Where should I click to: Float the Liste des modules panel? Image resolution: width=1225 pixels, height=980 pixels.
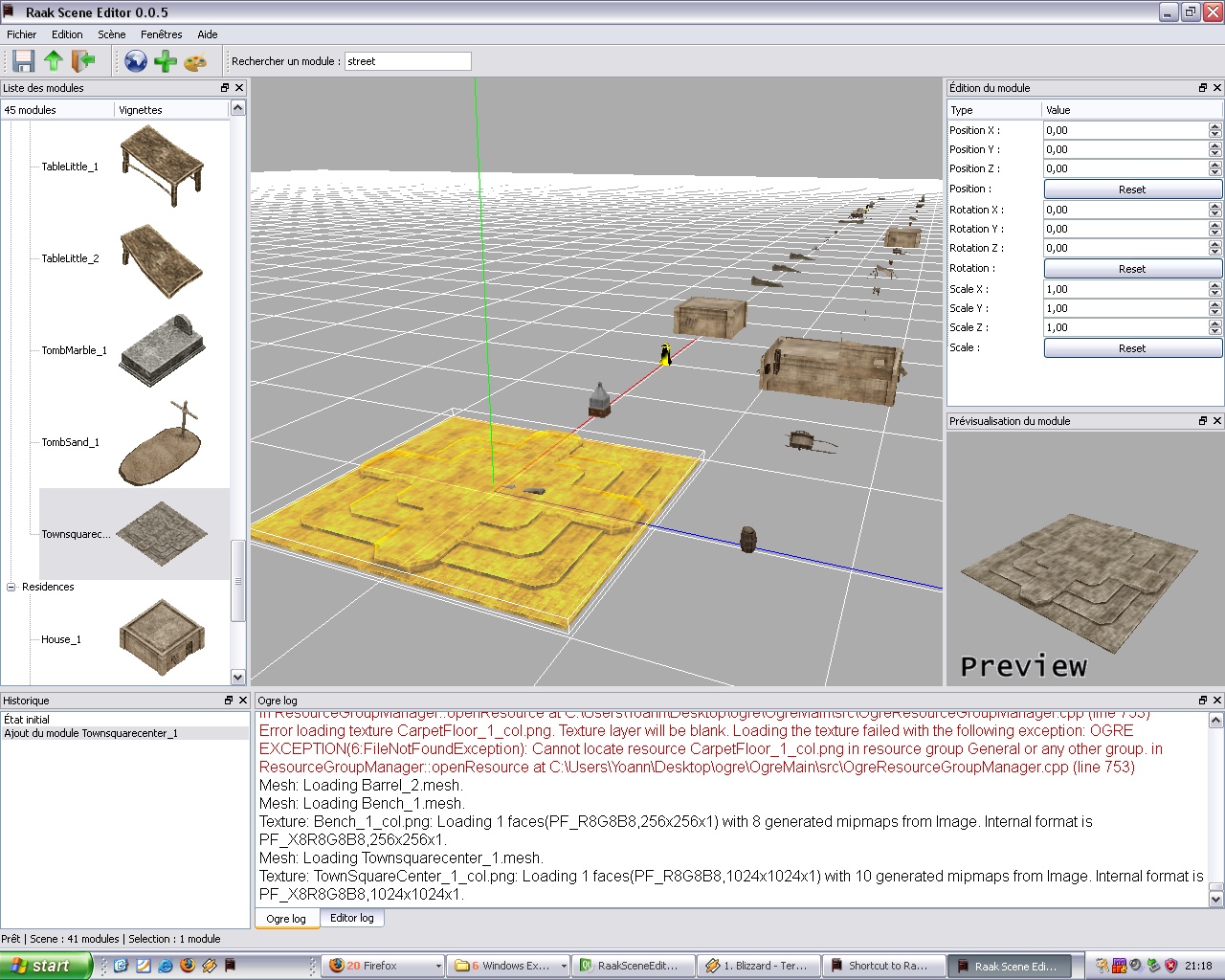tap(225, 88)
